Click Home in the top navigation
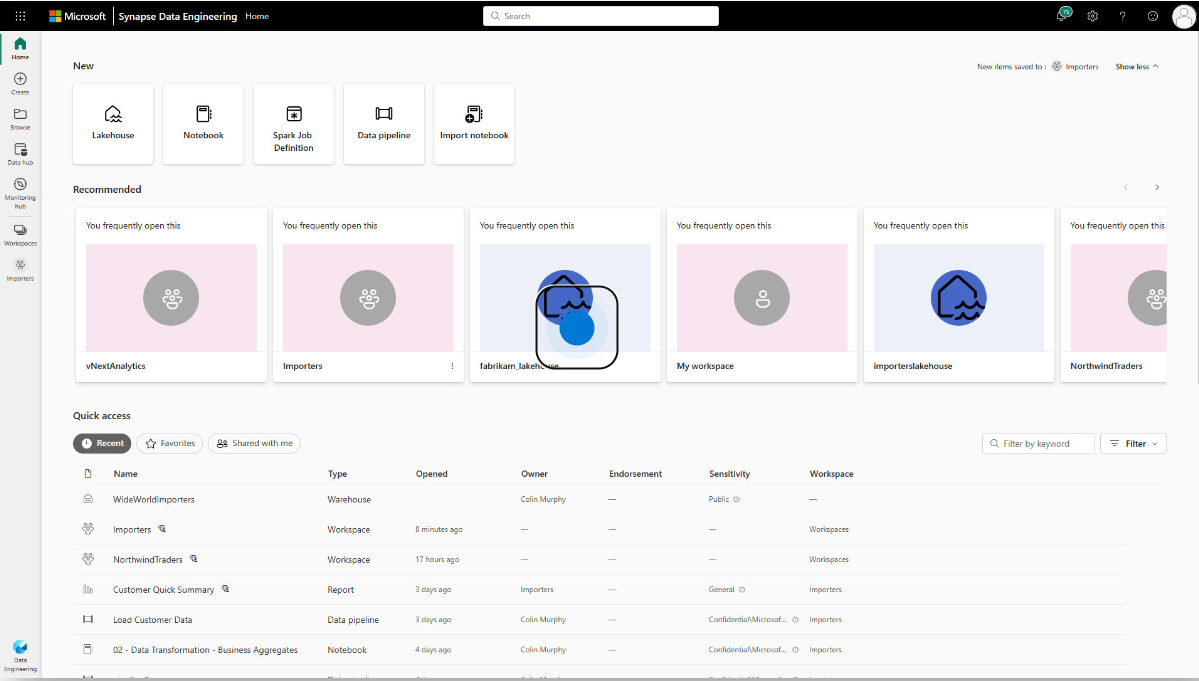This screenshot has height=681, width=1199. pos(256,16)
